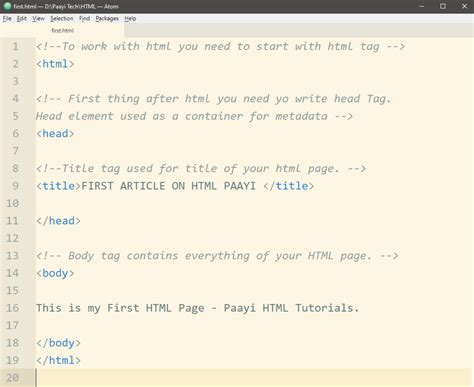Click the comment 'To work with html' line
Viewport: 474px width, 387px height.
point(220,46)
